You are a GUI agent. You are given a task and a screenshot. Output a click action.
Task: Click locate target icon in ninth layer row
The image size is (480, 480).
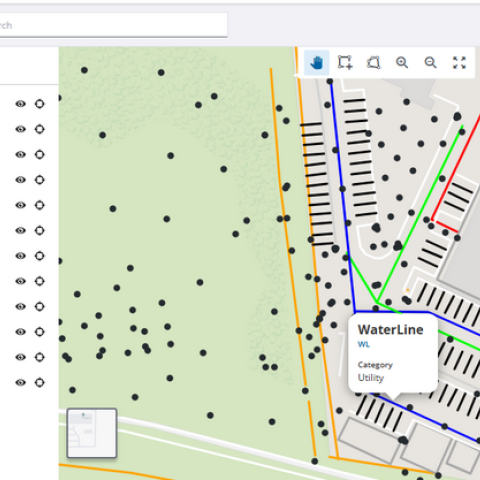(40, 306)
